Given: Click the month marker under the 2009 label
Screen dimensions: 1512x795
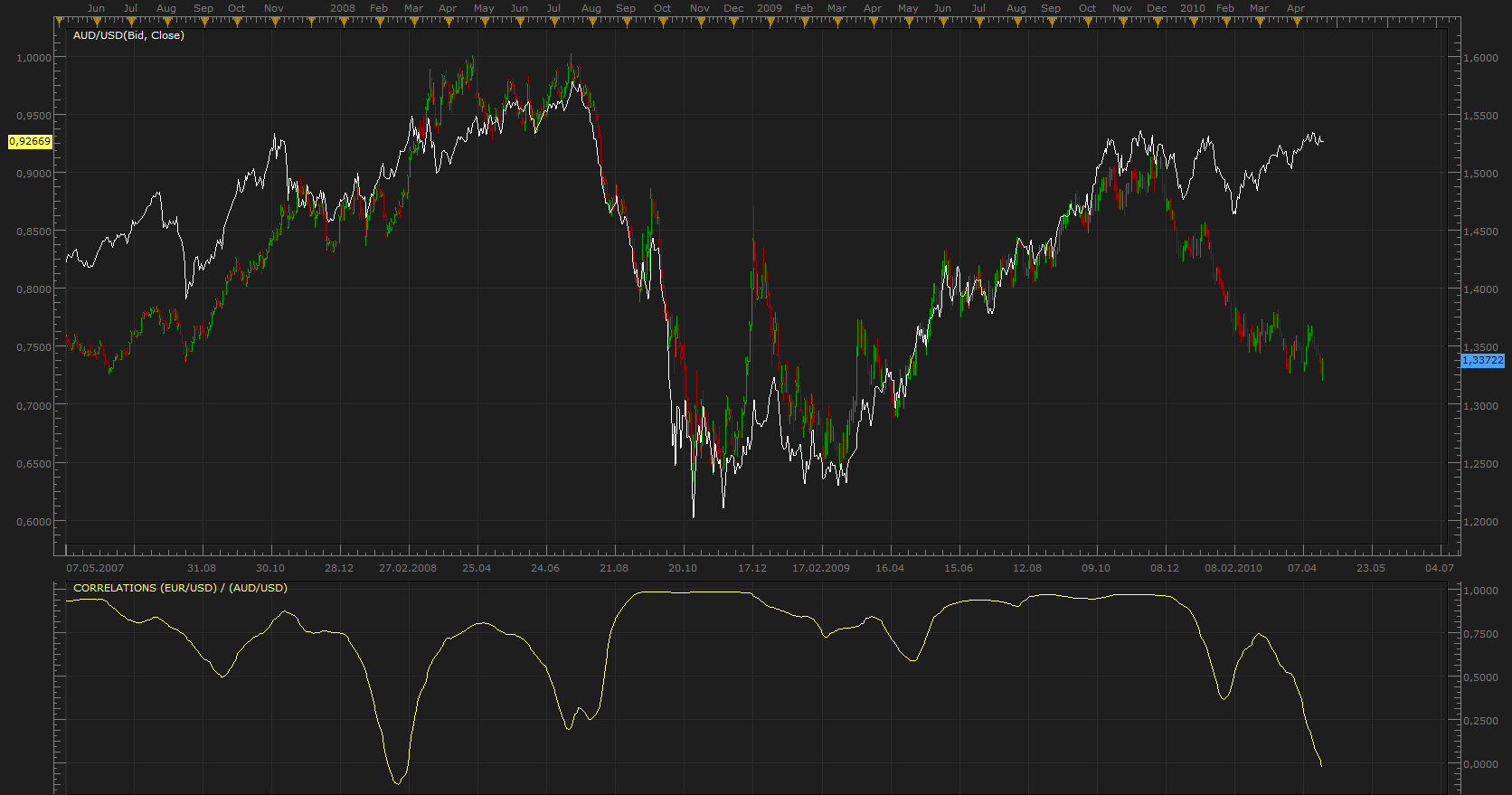Looking at the screenshot, I should tap(770, 22).
